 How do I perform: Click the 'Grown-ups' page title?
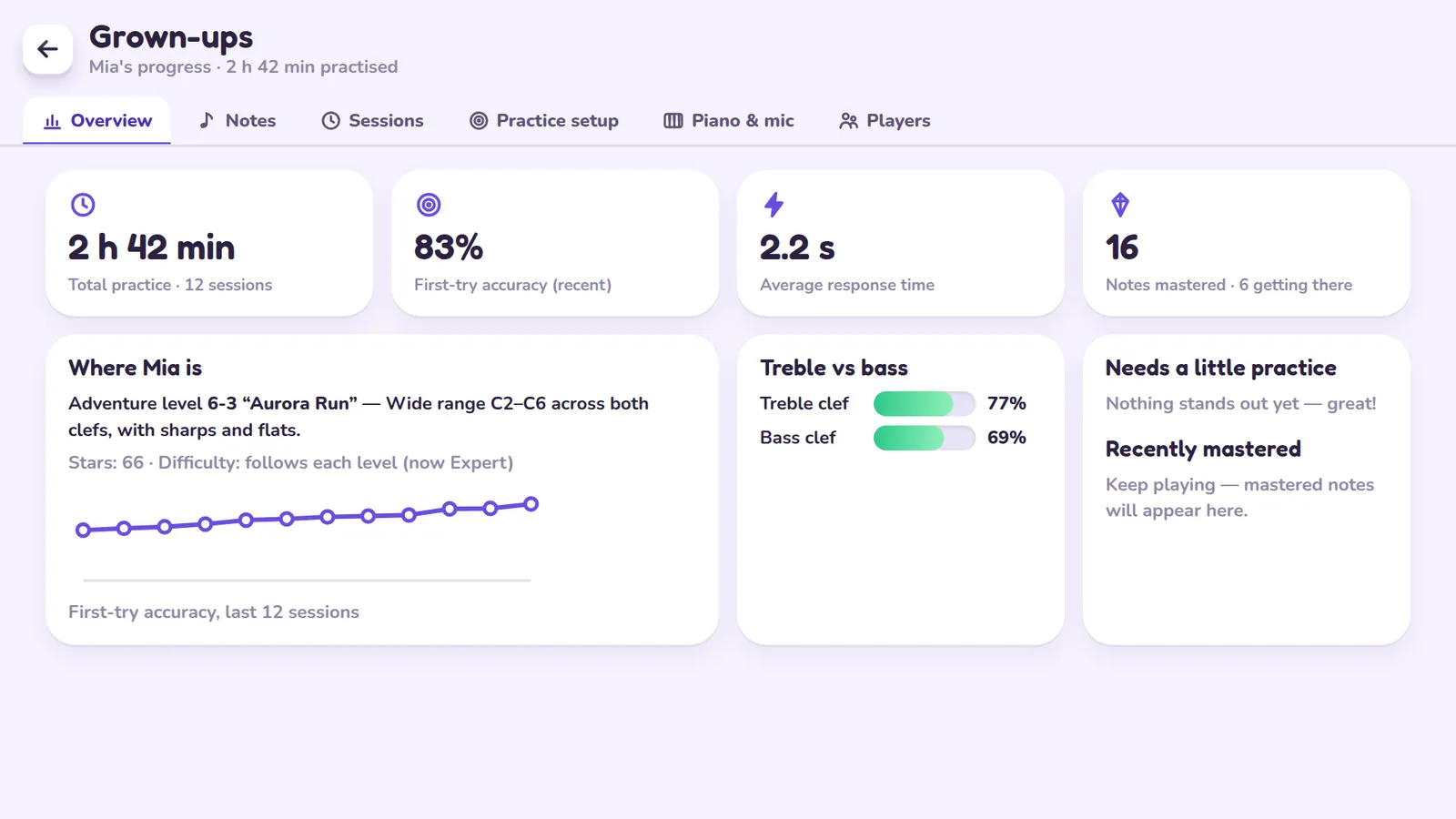[171, 37]
